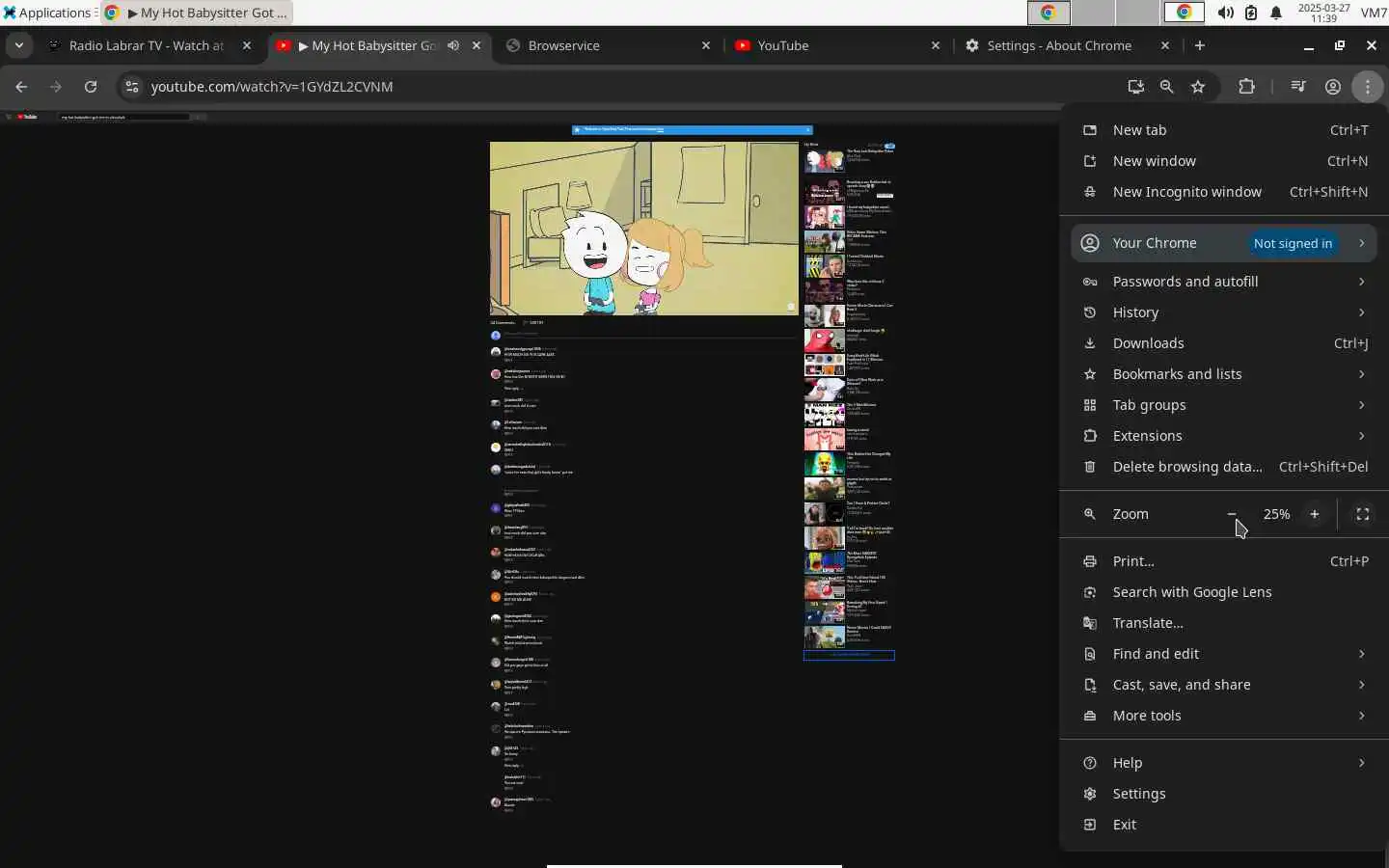
Task: Choose Exit to quit Chrome
Action: [x=1224, y=825]
